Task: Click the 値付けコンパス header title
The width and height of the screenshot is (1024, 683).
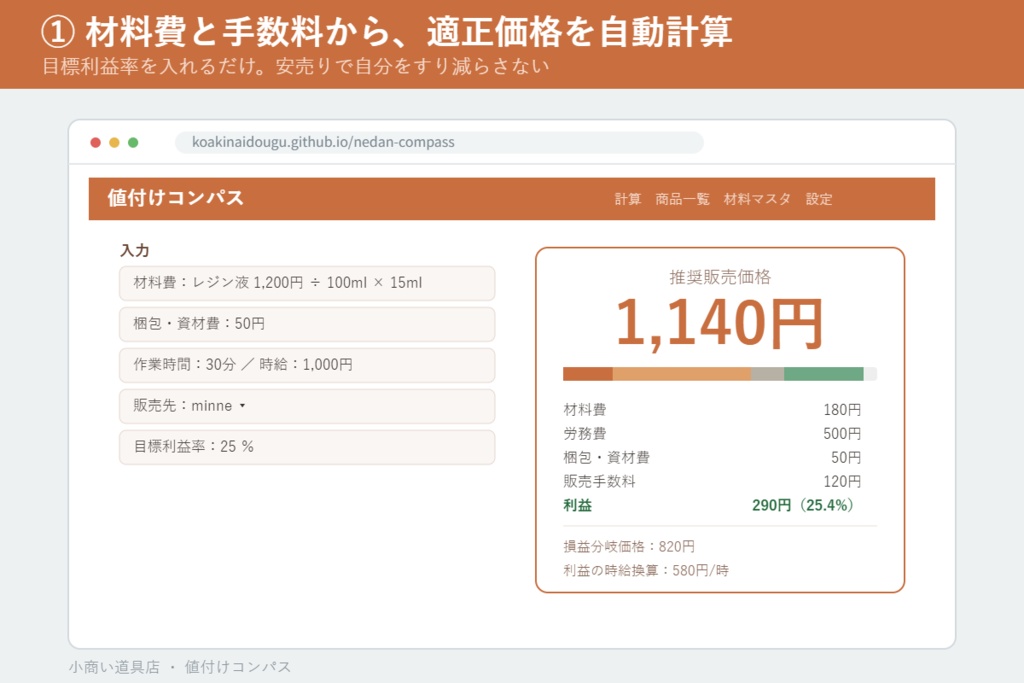Action: (x=176, y=198)
